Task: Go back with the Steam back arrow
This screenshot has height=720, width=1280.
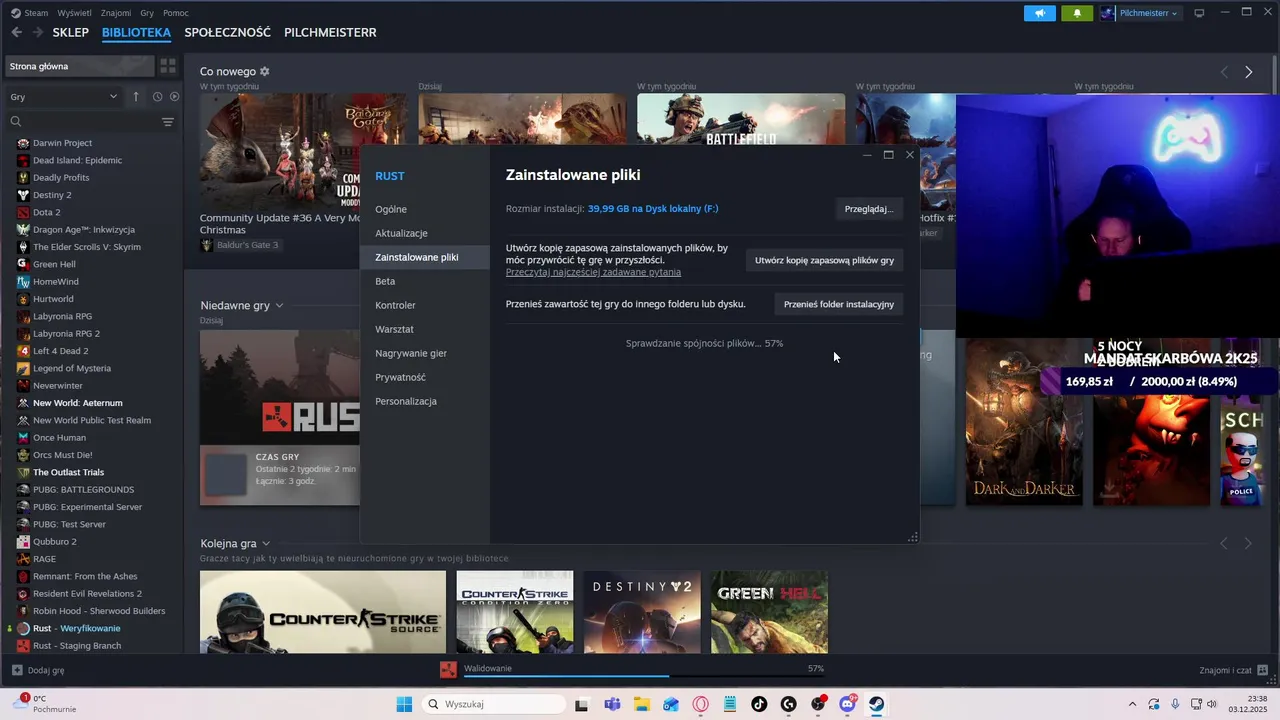Action: tap(16, 32)
